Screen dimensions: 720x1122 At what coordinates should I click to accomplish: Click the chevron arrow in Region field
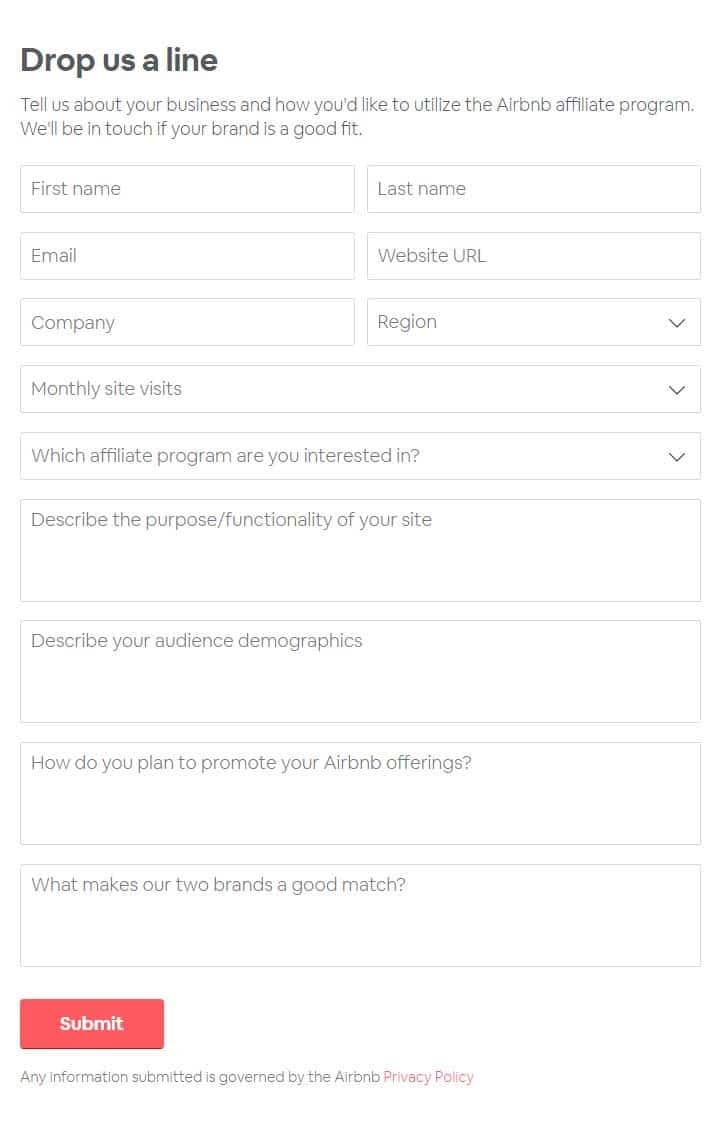[x=676, y=323]
